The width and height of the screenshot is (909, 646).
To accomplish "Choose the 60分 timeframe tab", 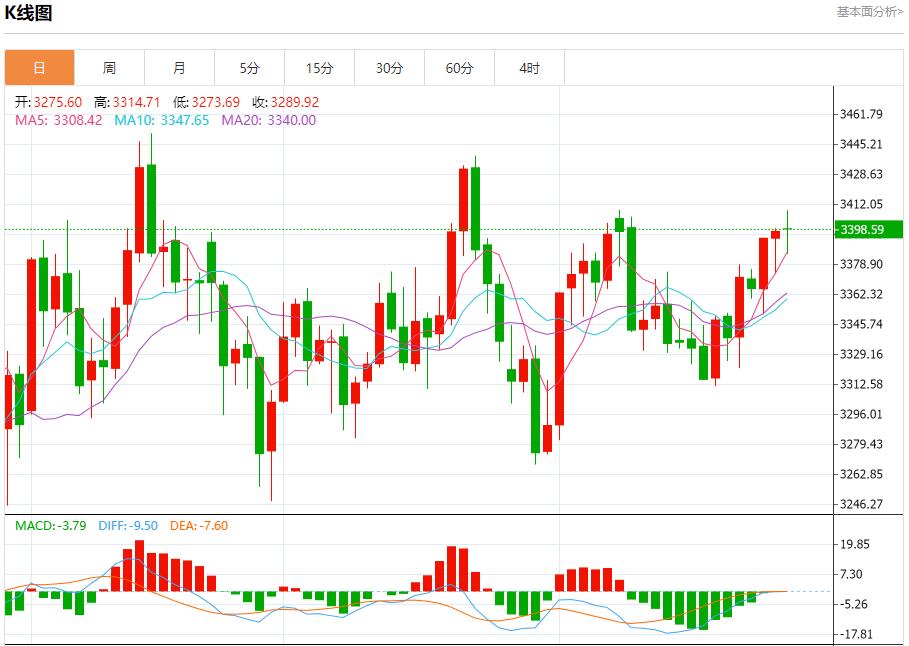I will click(459, 68).
